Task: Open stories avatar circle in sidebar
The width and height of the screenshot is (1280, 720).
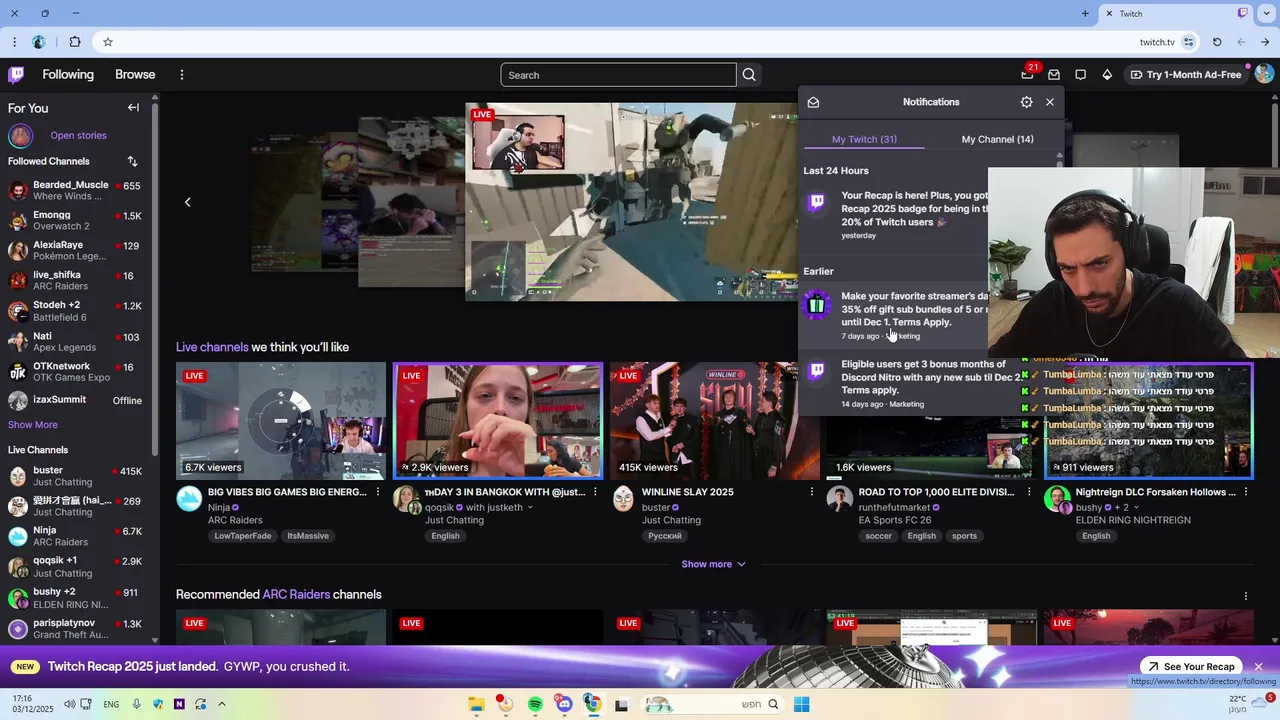Action: click(x=21, y=136)
